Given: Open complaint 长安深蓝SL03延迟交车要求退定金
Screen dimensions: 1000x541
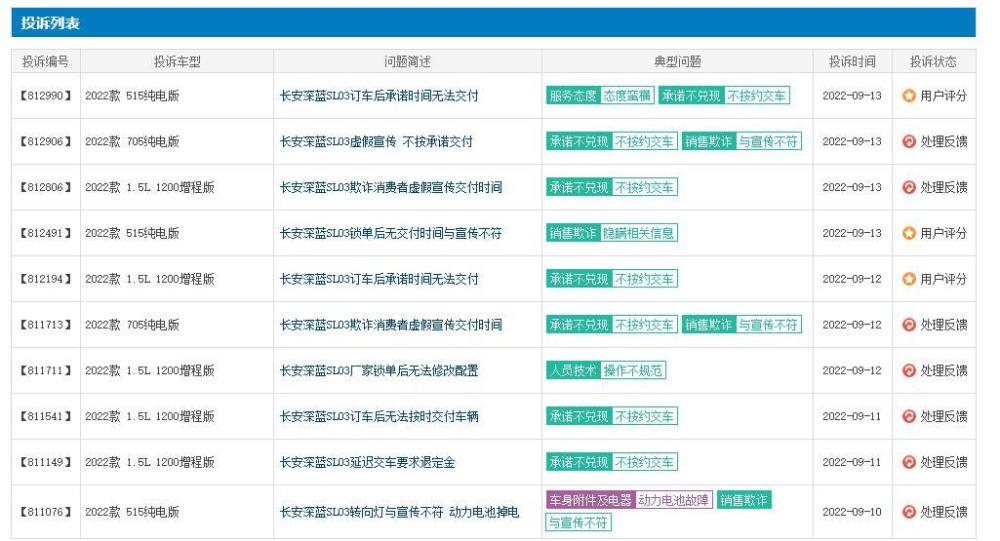Looking at the screenshot, I should pos(367,463).
